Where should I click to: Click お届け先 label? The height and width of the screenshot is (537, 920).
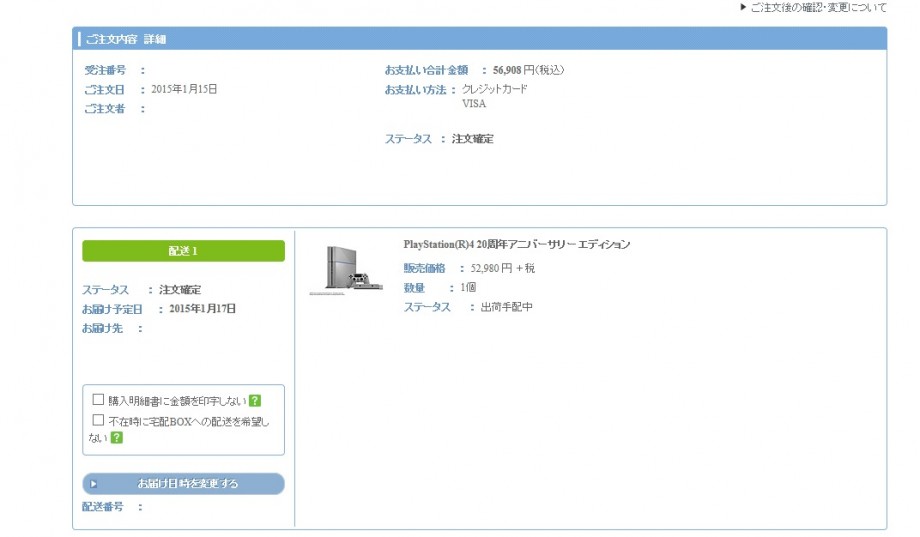102,329
